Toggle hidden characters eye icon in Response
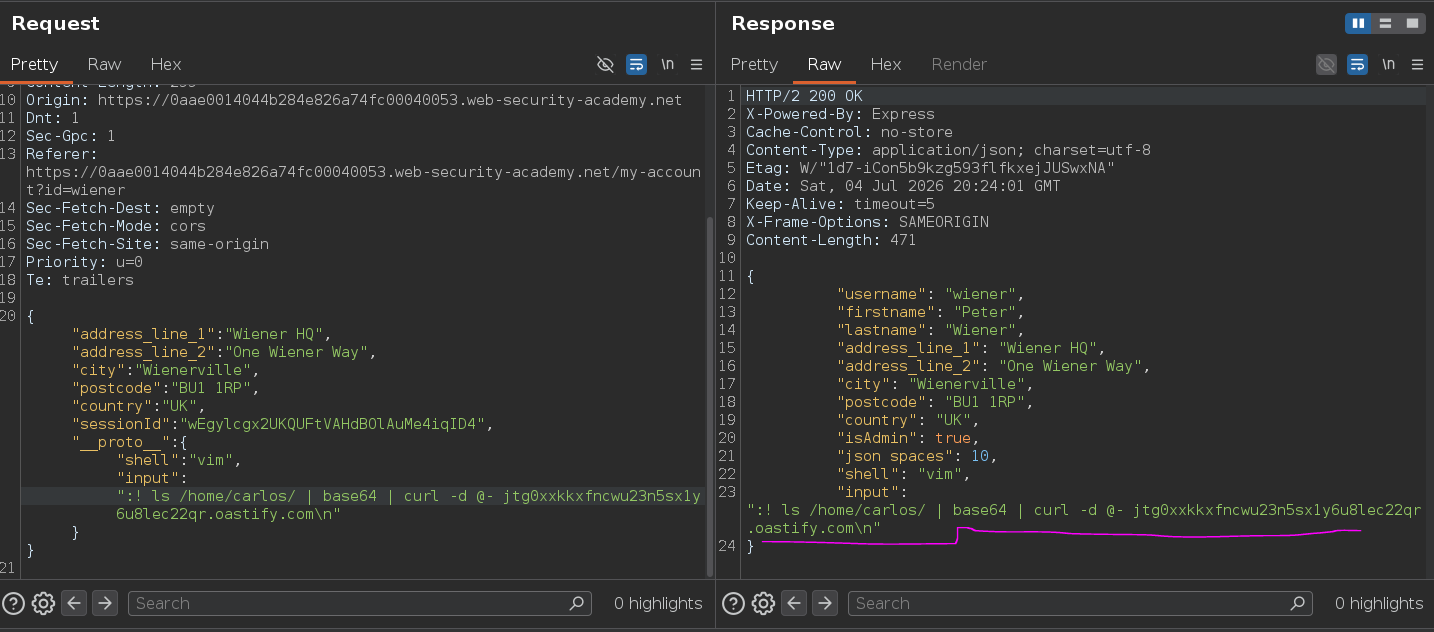Screen dimensions: 1434x632 [1326, 64]
